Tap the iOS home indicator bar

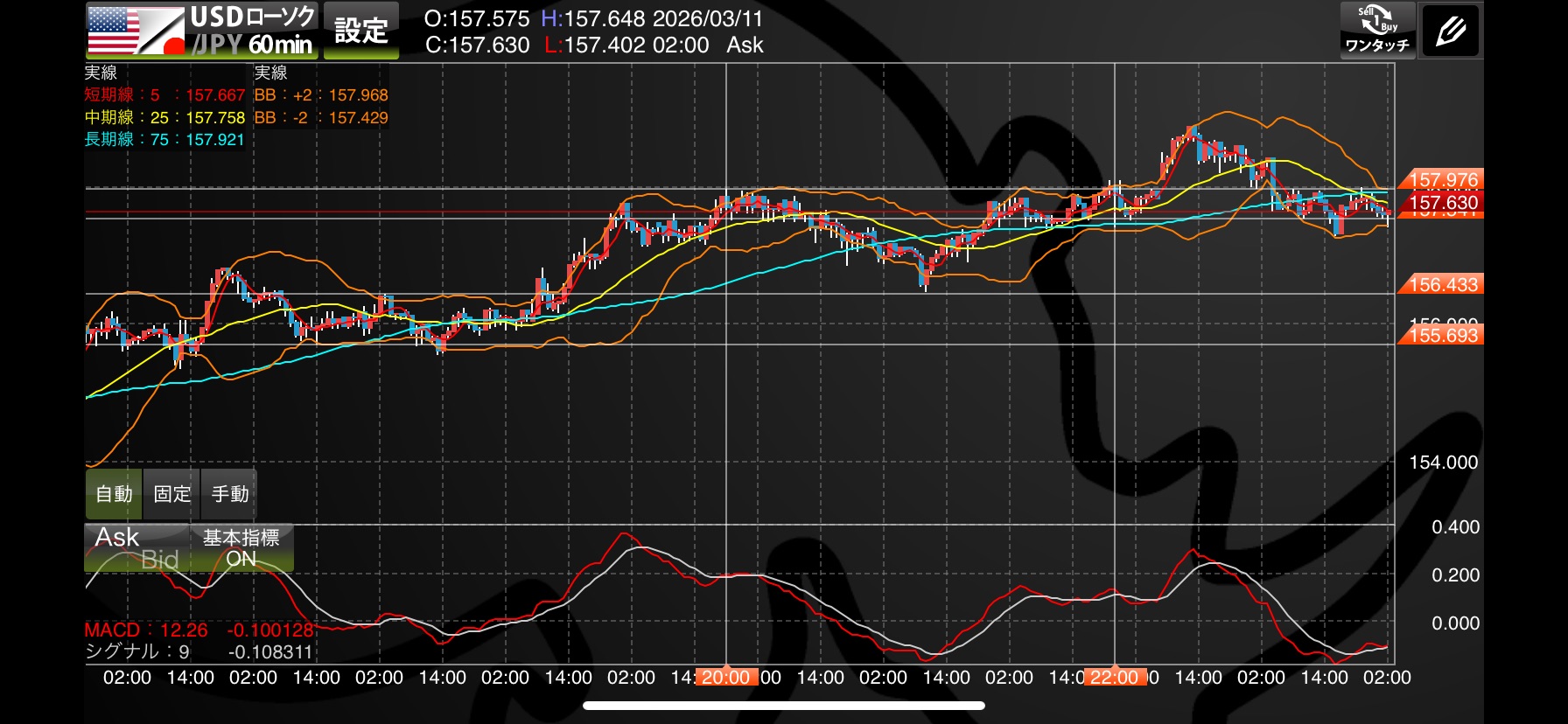pos(784,706)
